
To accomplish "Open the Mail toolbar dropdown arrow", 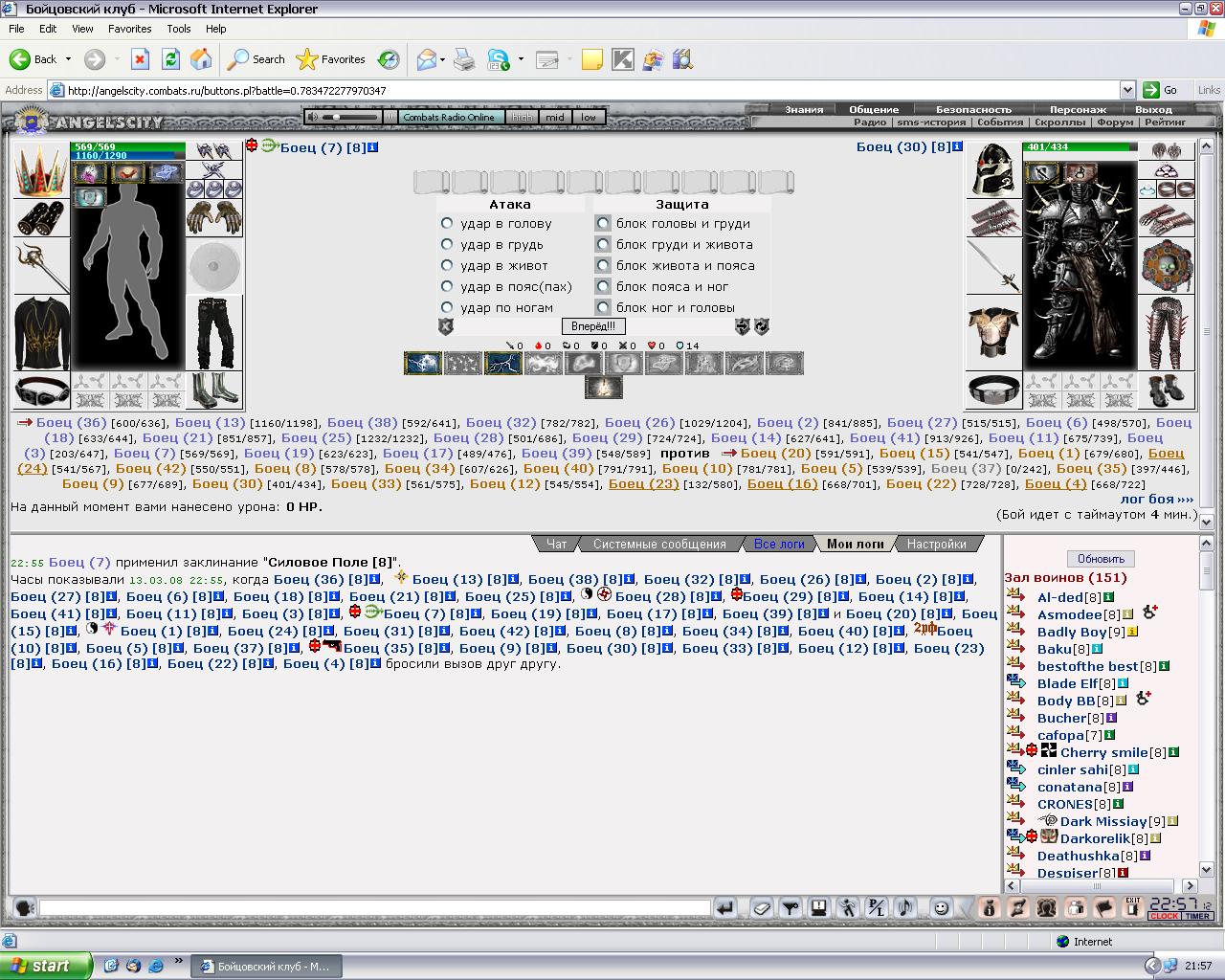I will 442,59.
